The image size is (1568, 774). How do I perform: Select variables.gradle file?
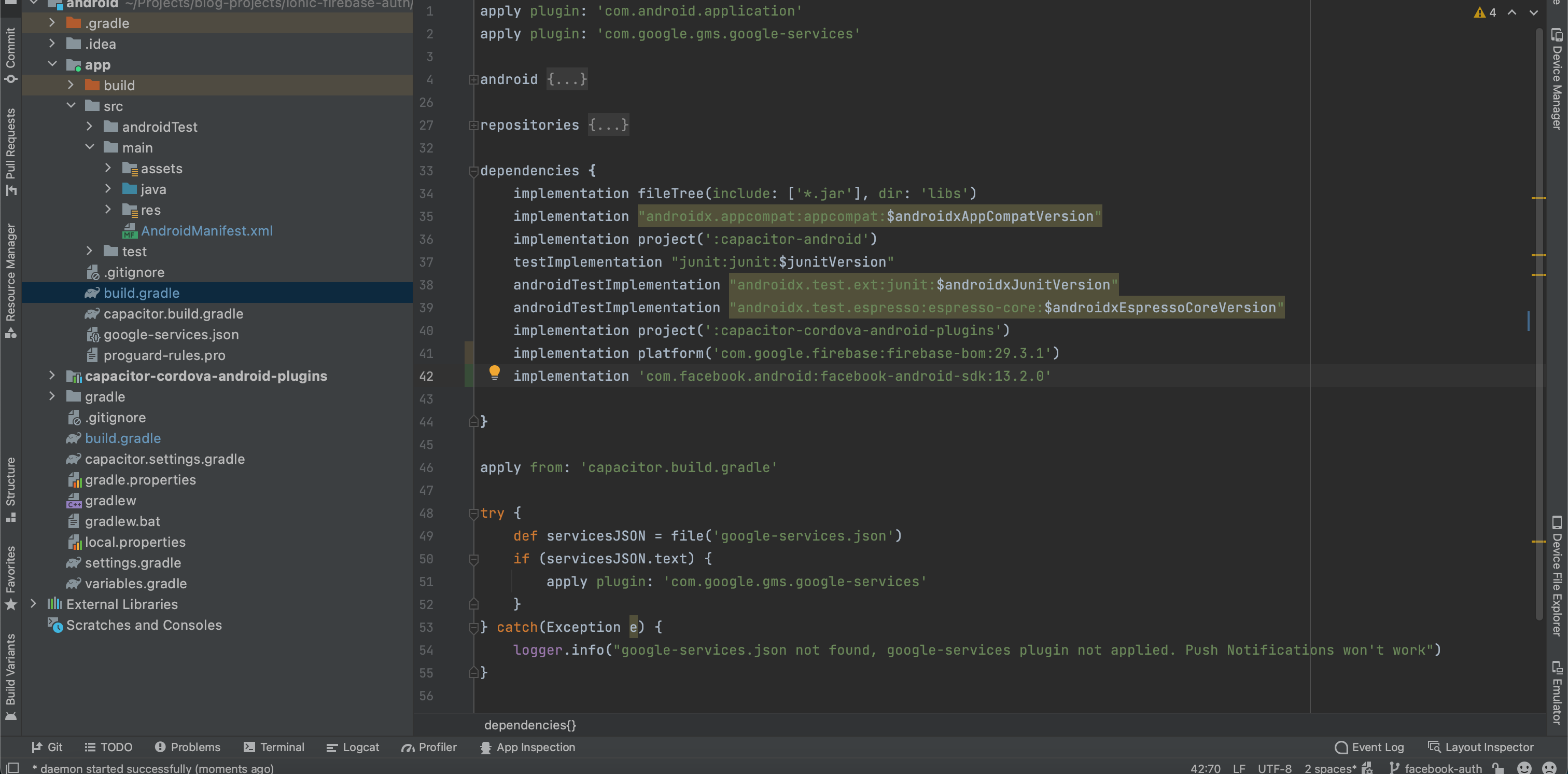(127, 584)
